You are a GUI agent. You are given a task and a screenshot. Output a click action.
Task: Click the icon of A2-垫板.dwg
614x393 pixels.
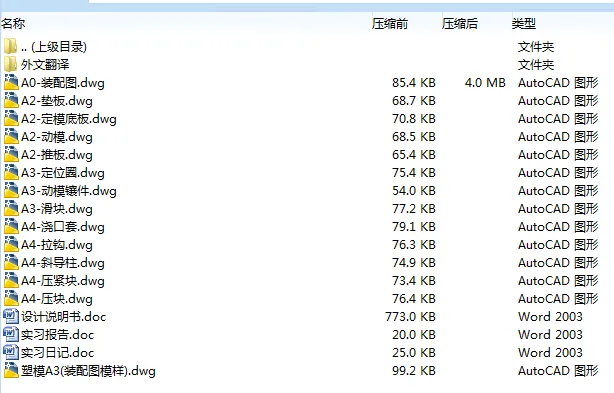click(x=11, y=101)
